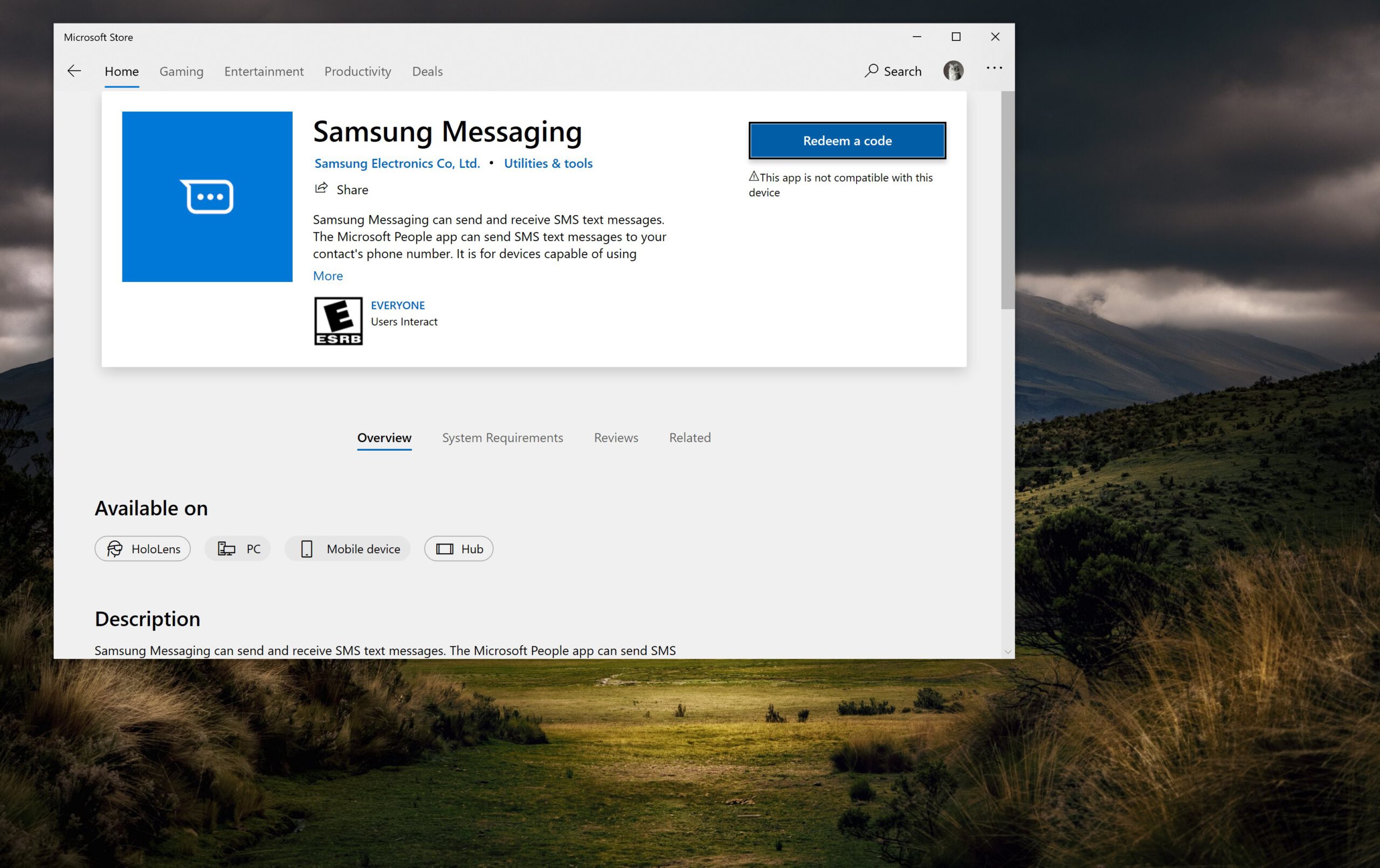Select the Overview section tab

384,437
